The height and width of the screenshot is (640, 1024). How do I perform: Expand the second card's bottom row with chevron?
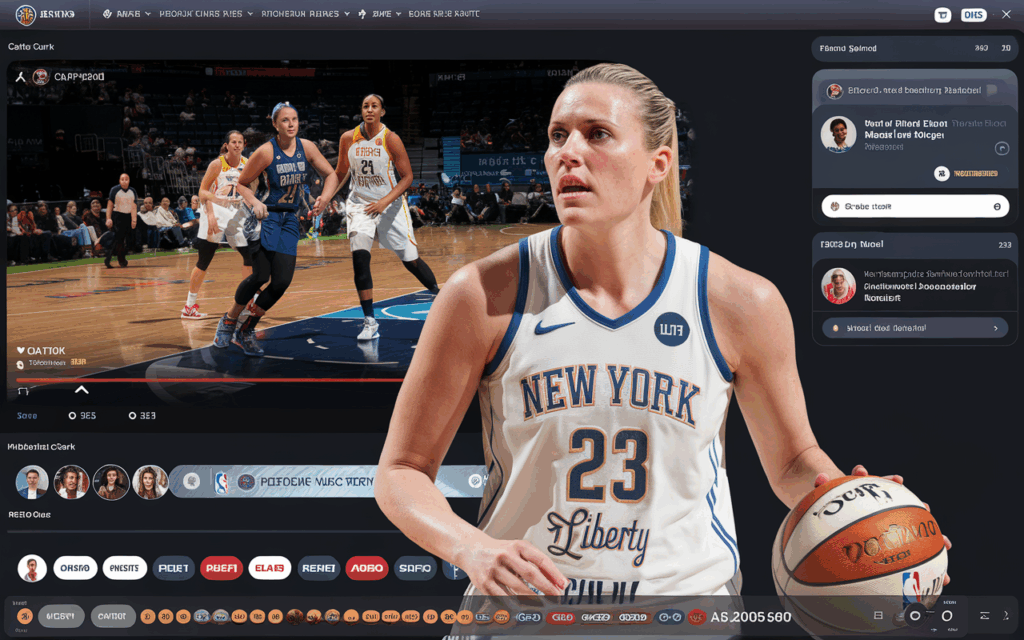click(915, 328)
